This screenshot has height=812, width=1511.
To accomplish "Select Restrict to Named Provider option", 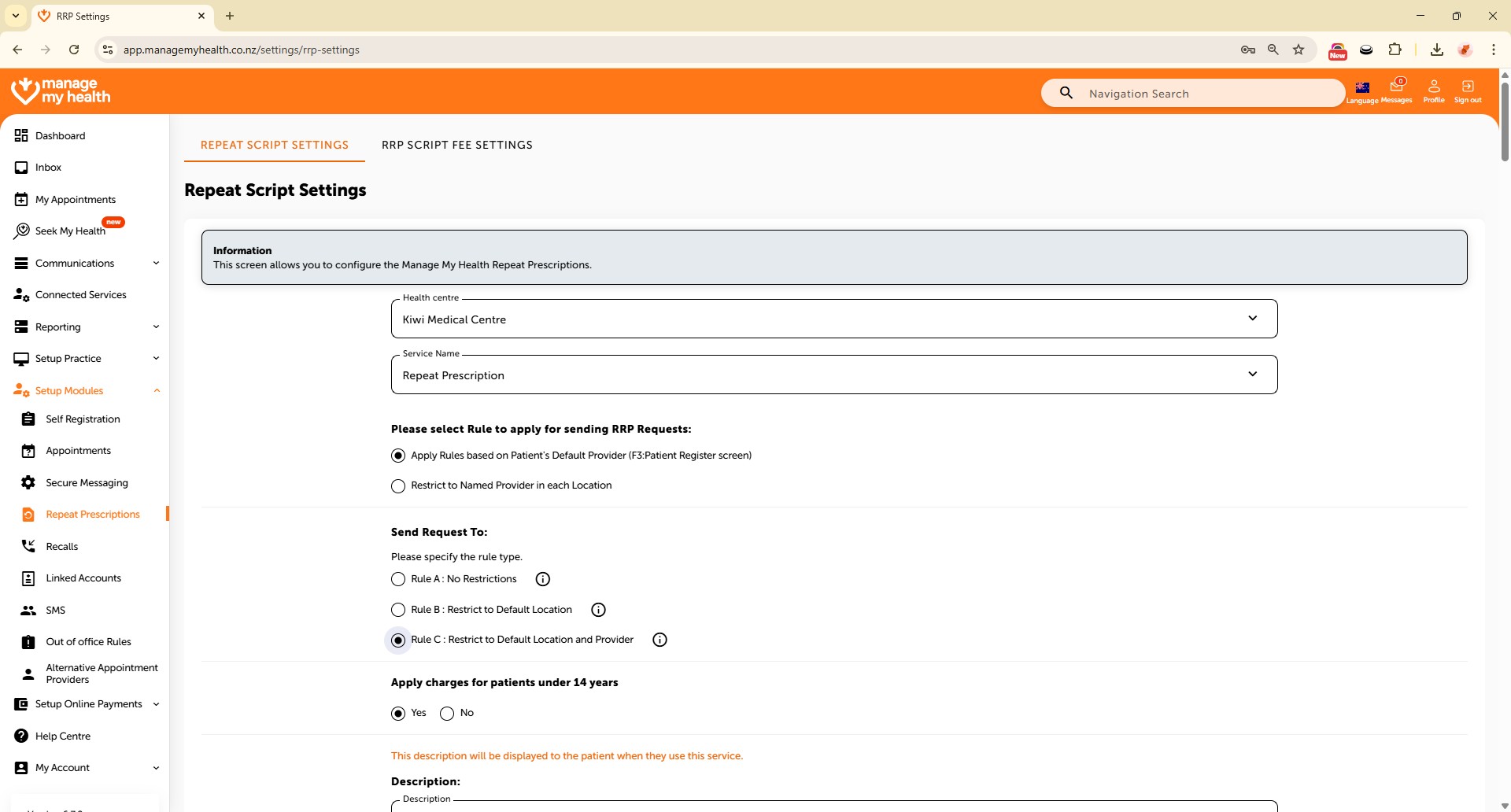I will click(398, 486).
